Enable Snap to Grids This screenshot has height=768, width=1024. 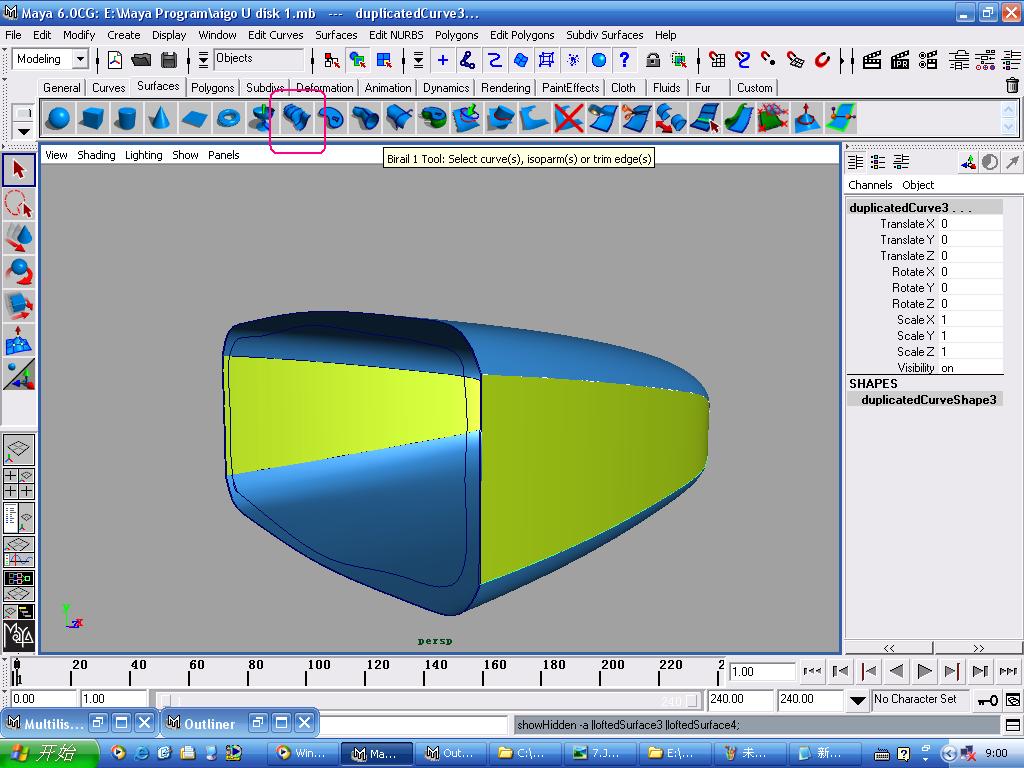717,60
